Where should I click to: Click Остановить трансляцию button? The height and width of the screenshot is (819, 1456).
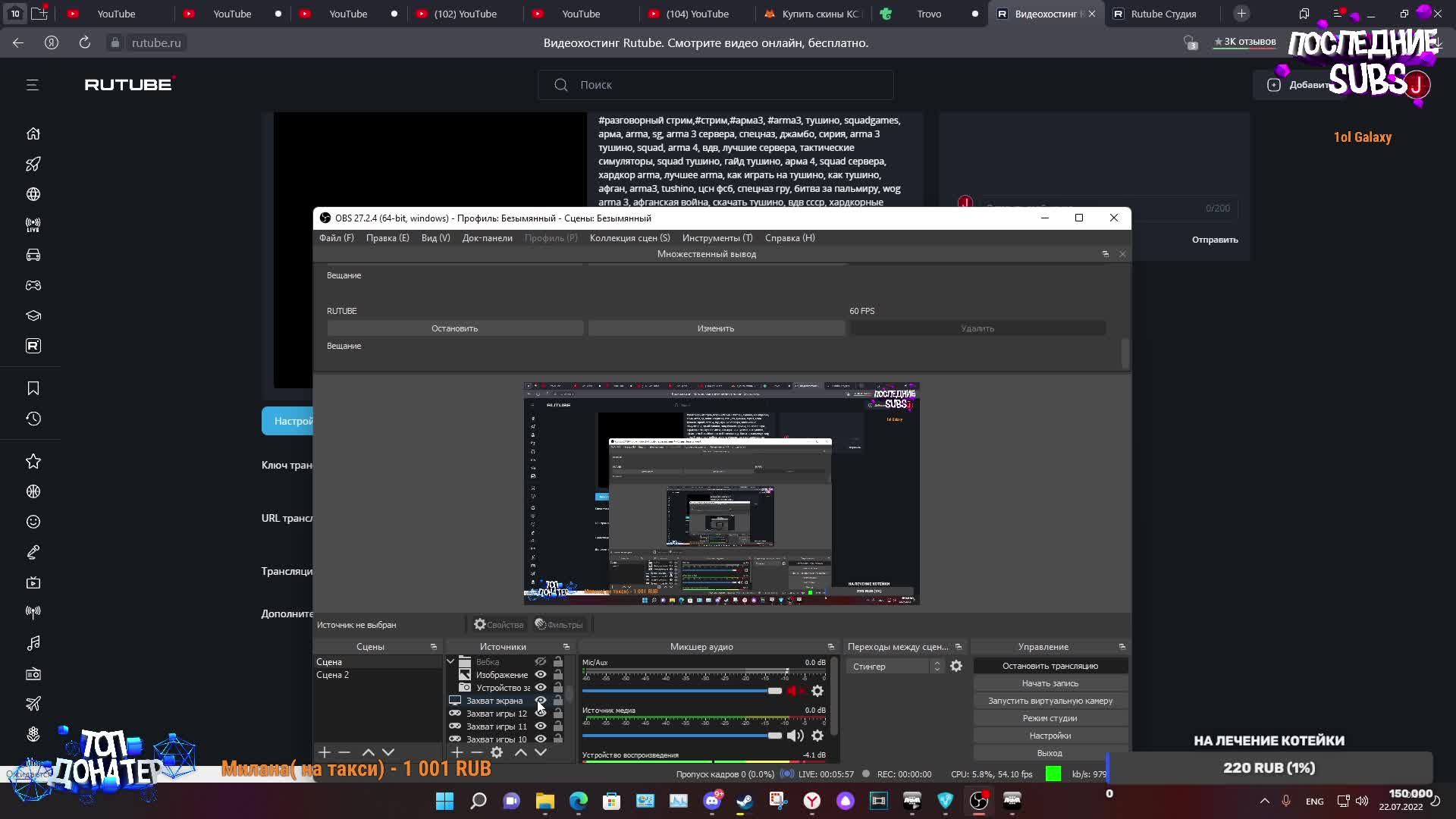[1050, 666]
